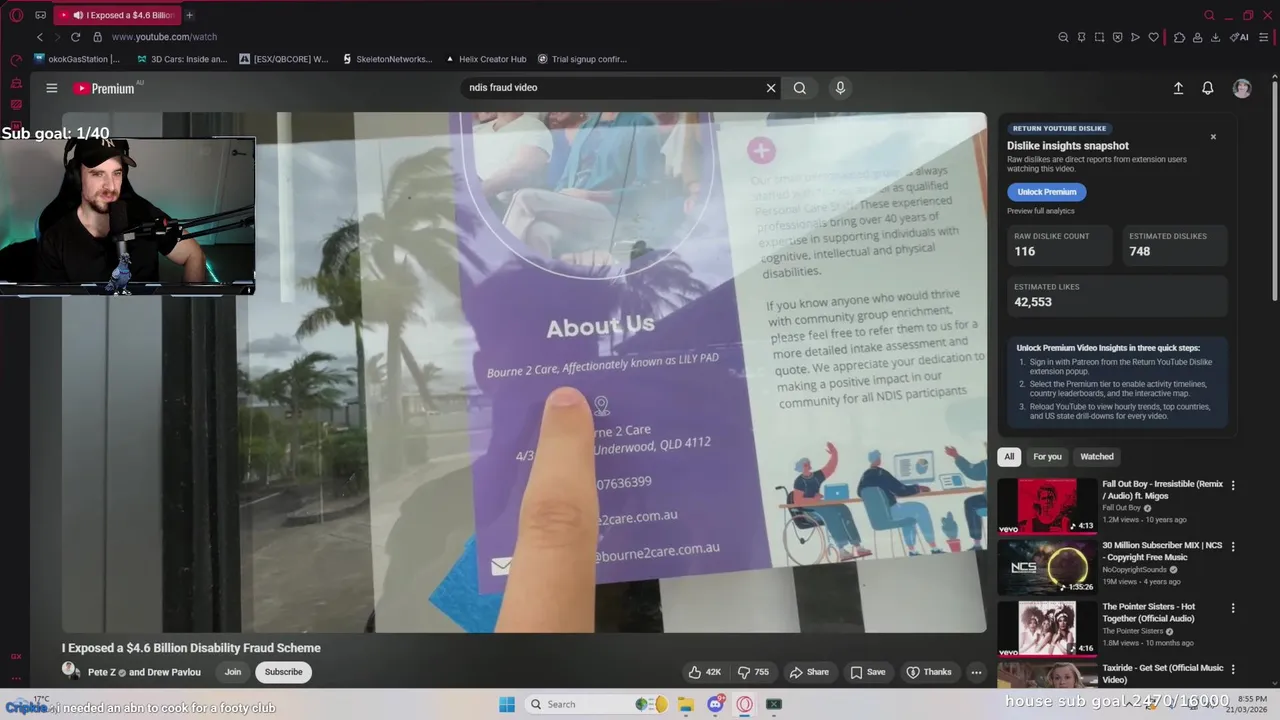This screenshot has height=720, width=1280.
Task: Like the video with 42K thumbs up
Action: coord(704,672)
